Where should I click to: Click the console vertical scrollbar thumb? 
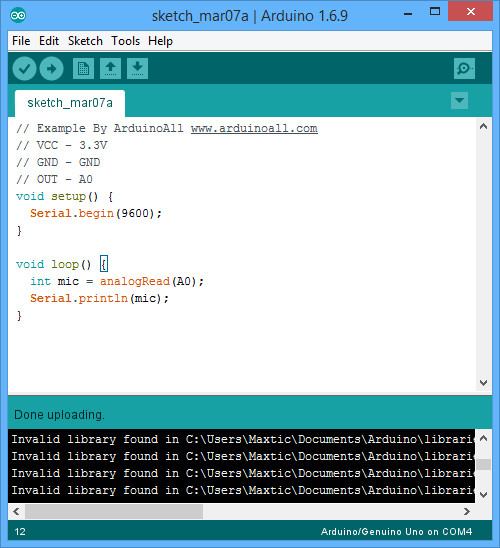(484, 464)
